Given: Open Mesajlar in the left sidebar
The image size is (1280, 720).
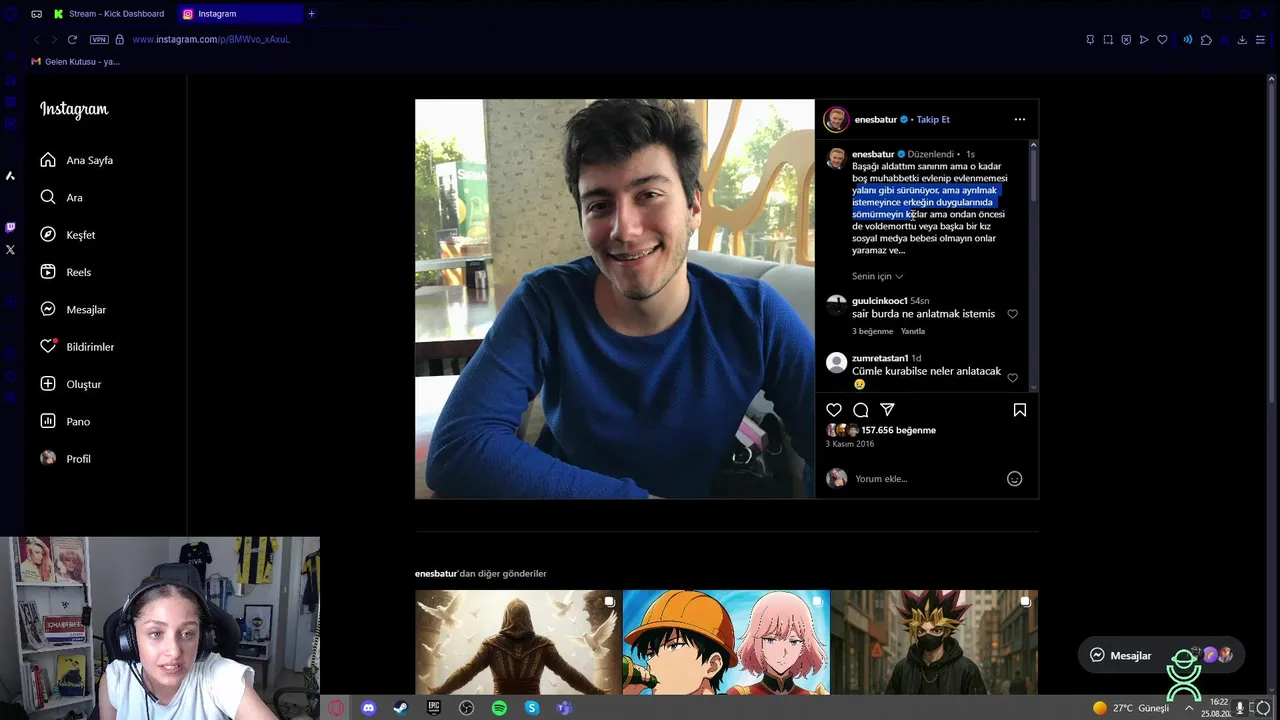Looking at the screenshot, I should [x=72, y=309].
